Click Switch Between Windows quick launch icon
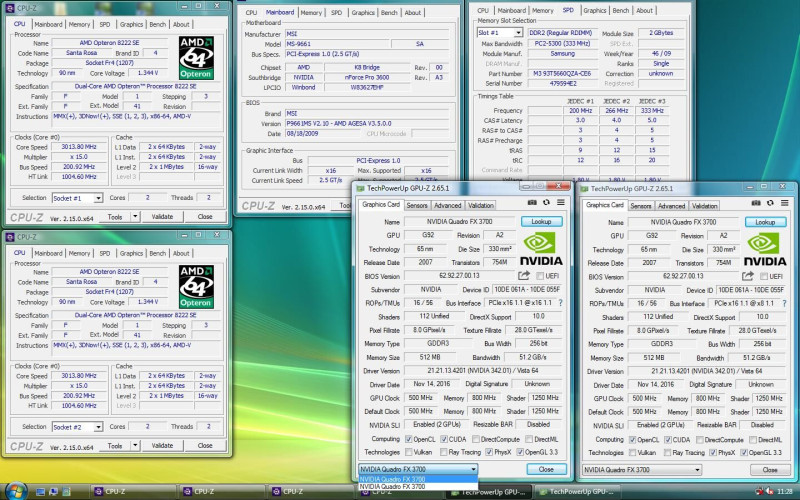Screen dimensions: 800x500 (53, 492)
